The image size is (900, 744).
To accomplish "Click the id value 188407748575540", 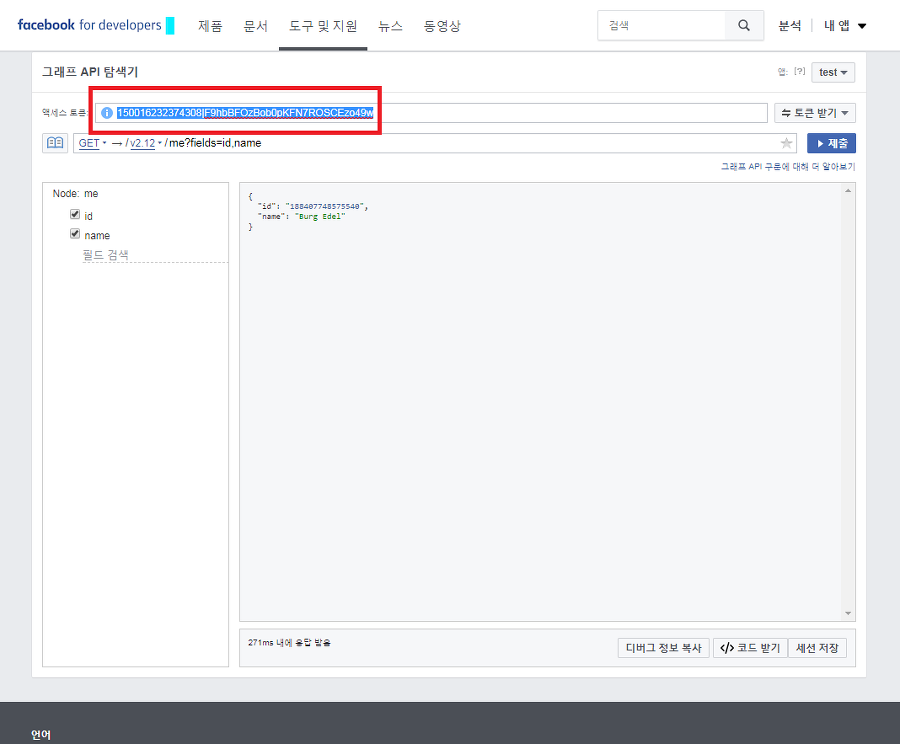I will pos(325,206).
